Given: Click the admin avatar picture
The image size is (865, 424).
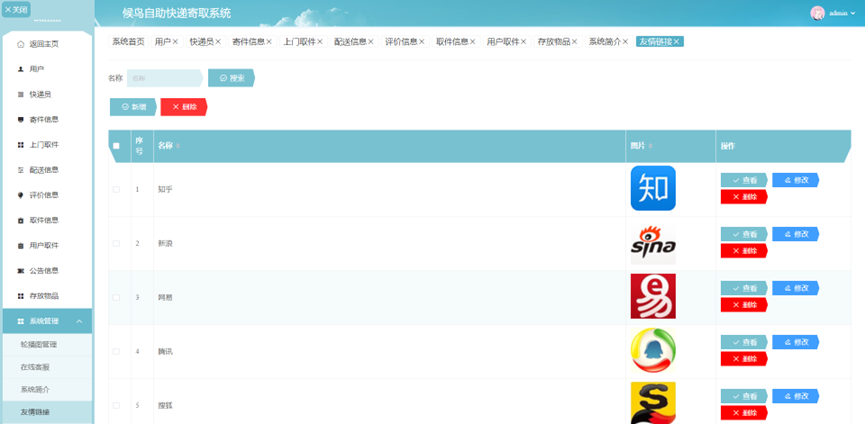Looking at the screenshot, I should coord(817,13).
